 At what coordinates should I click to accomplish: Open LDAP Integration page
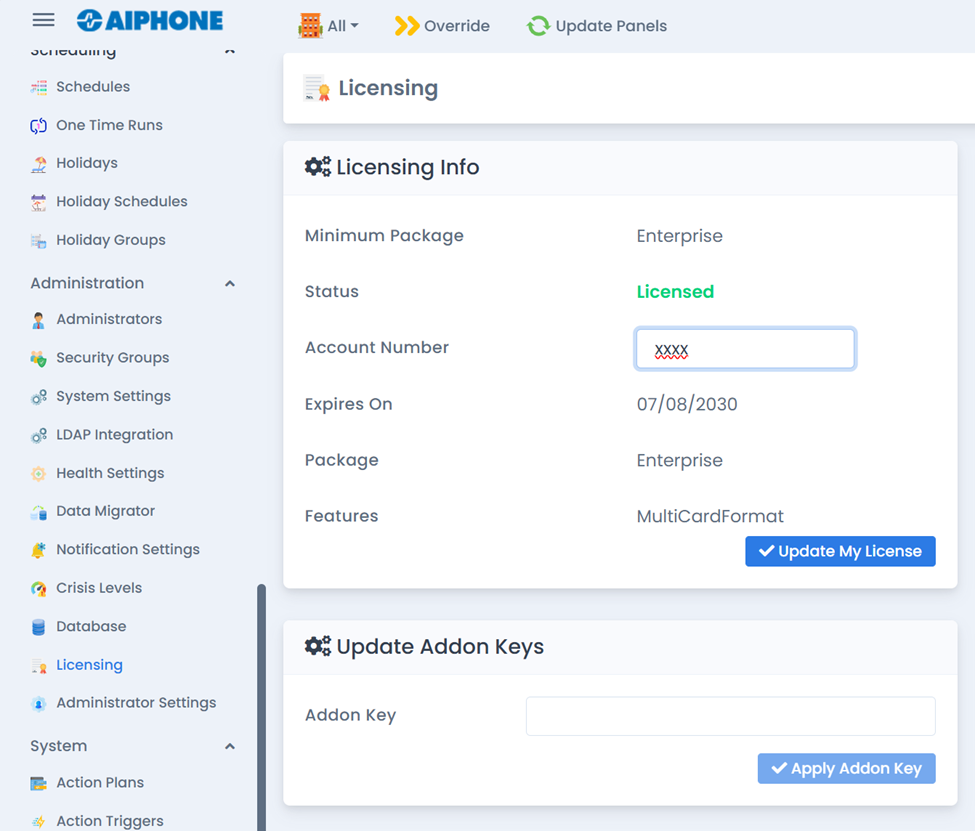pyautogui.click(x=114, y=435)
